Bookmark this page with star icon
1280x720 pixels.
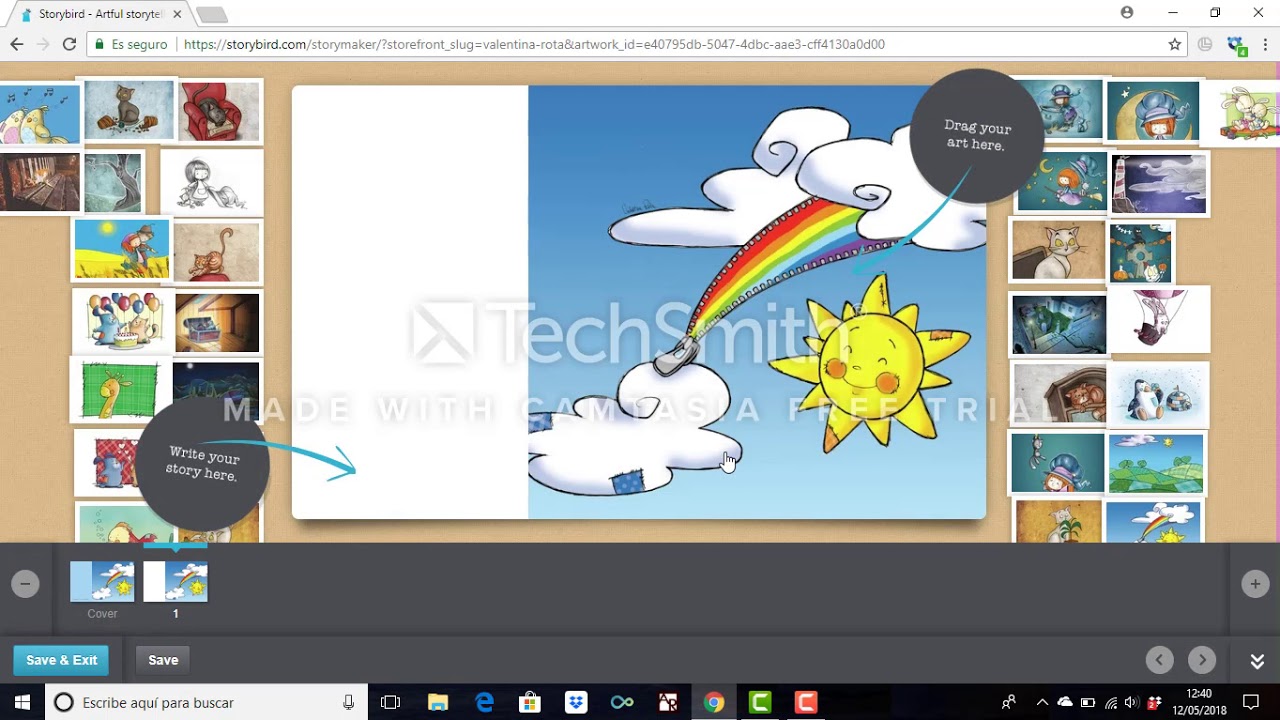[1175, 44]
